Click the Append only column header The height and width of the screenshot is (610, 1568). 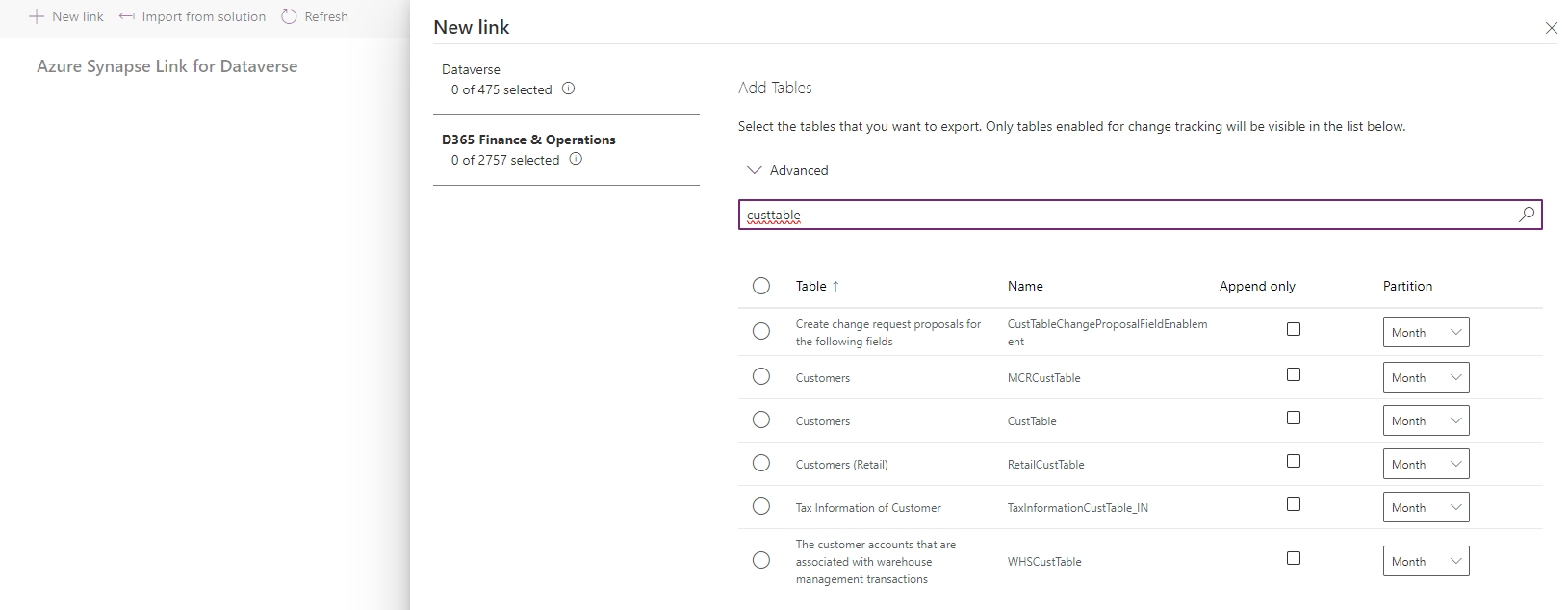coord(1257,286)
